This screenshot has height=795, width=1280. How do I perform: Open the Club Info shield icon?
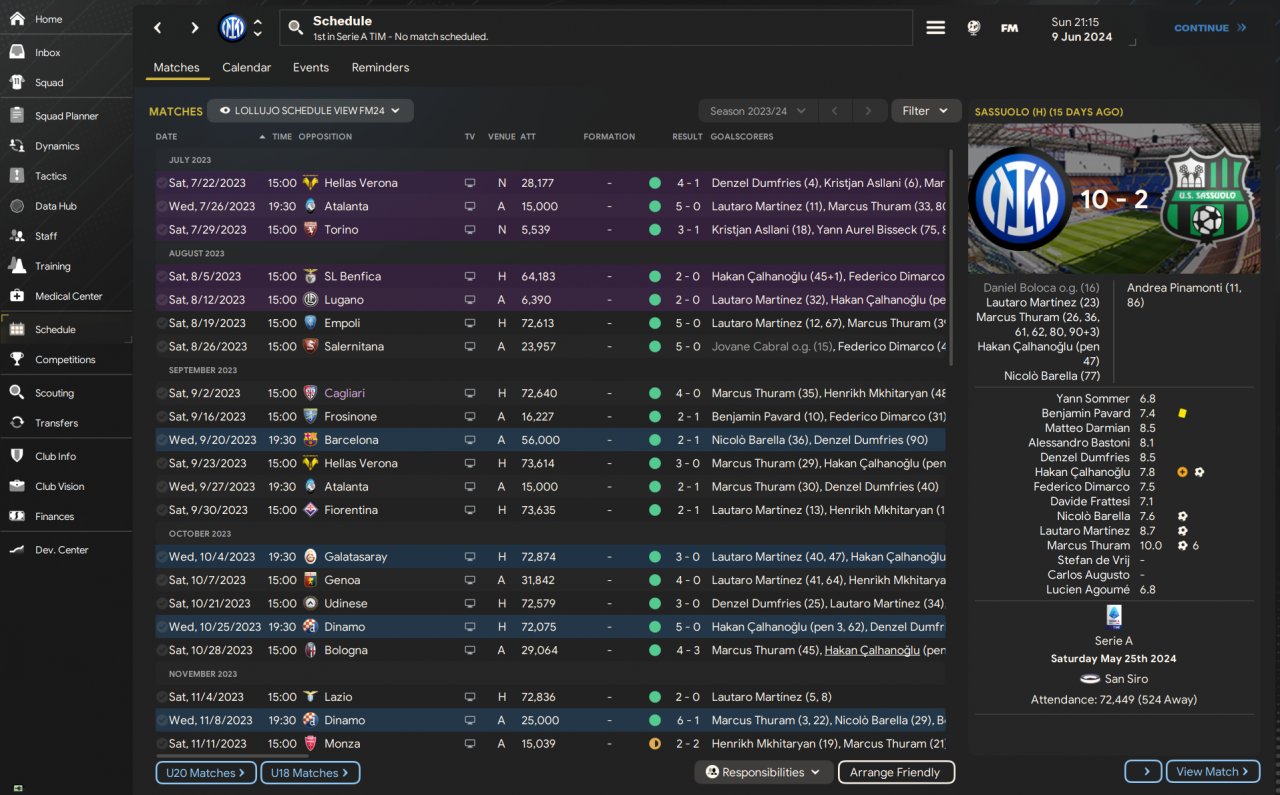pos(17,456)
